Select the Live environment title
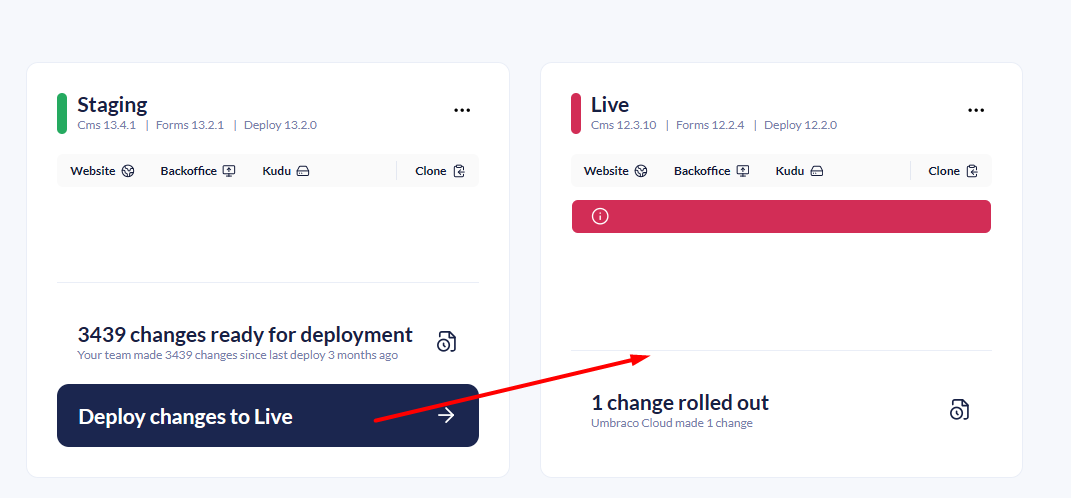 pos(610,104)
